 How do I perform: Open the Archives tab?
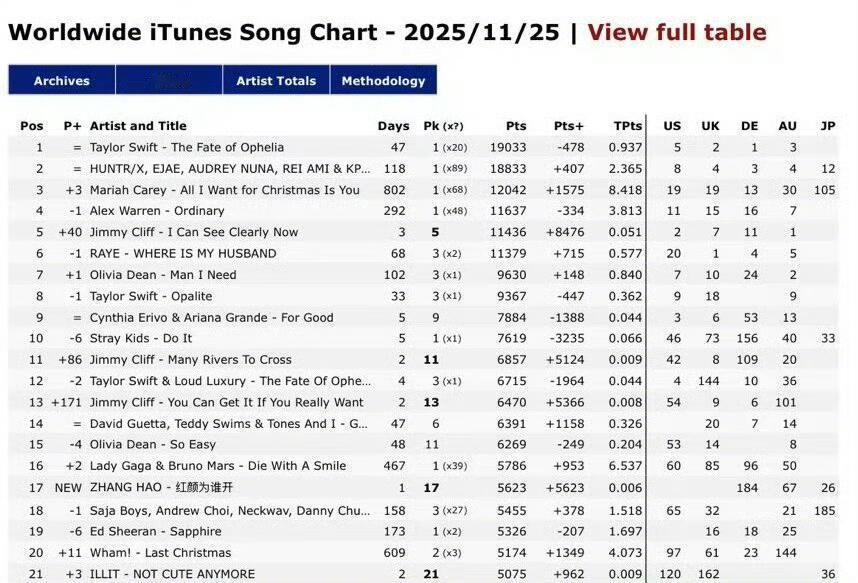tap(62, 81)
